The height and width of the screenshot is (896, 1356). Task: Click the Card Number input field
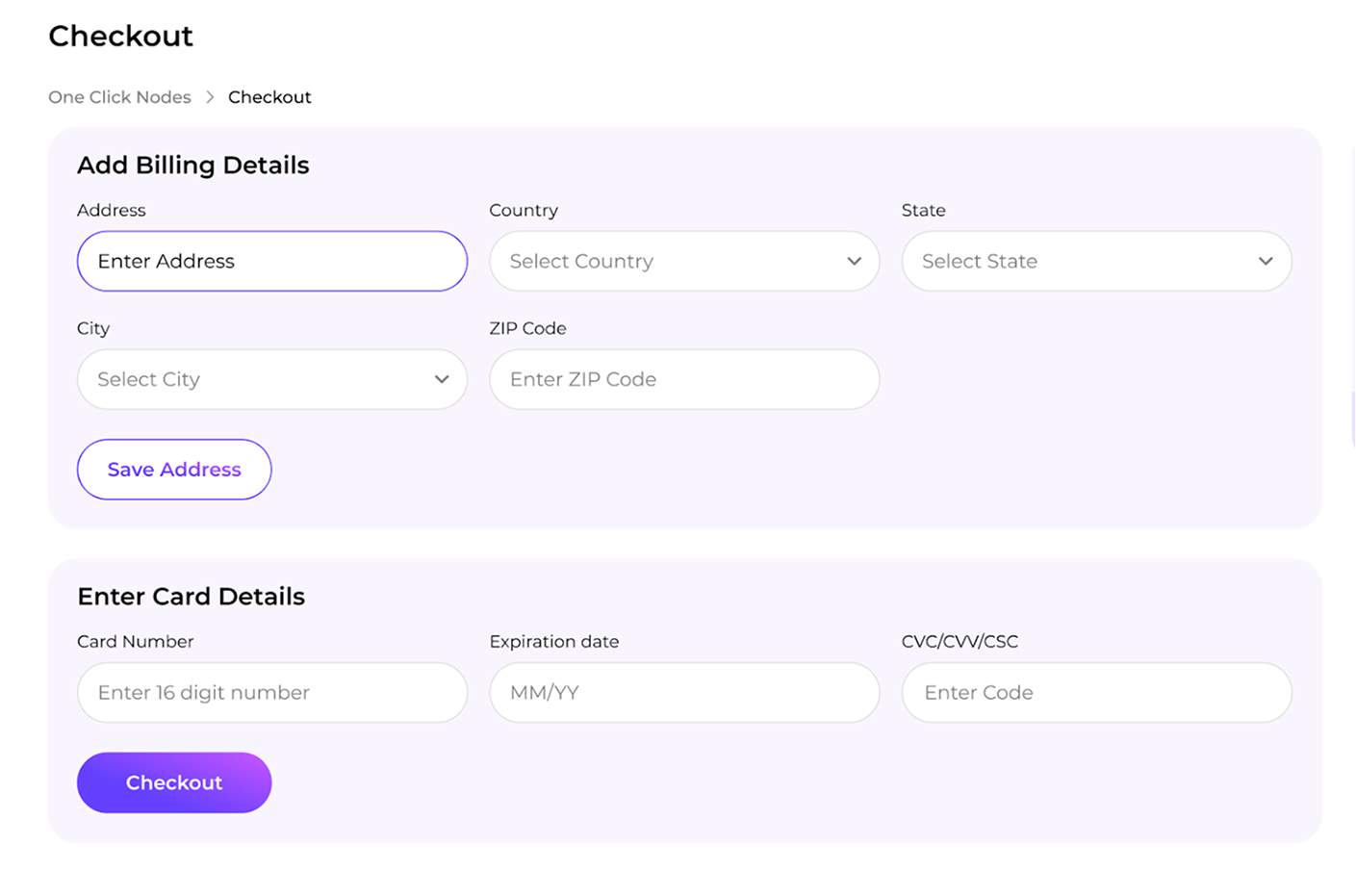click(x=271, y=692)
